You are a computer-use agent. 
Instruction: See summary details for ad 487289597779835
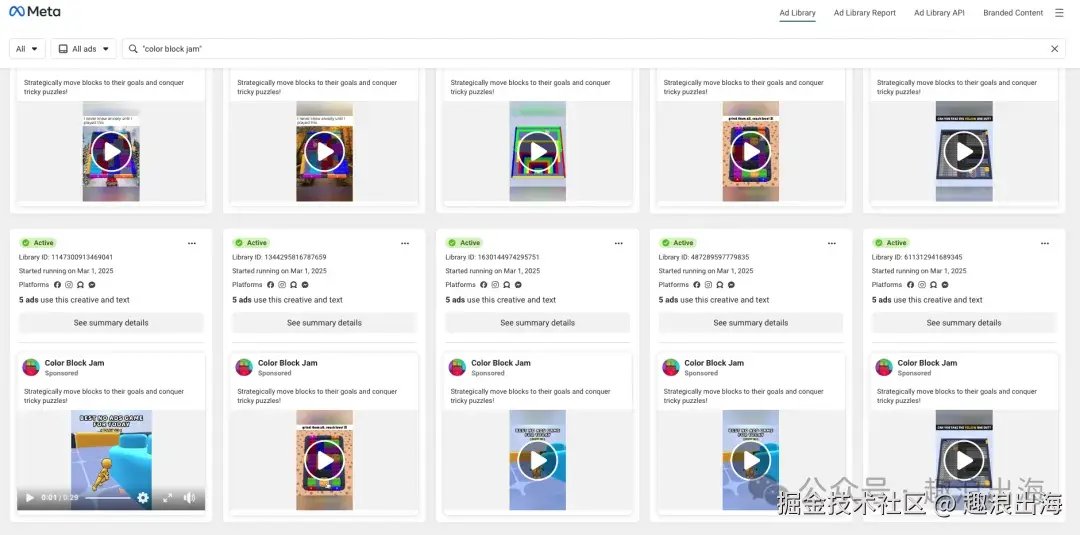point(751,322)
